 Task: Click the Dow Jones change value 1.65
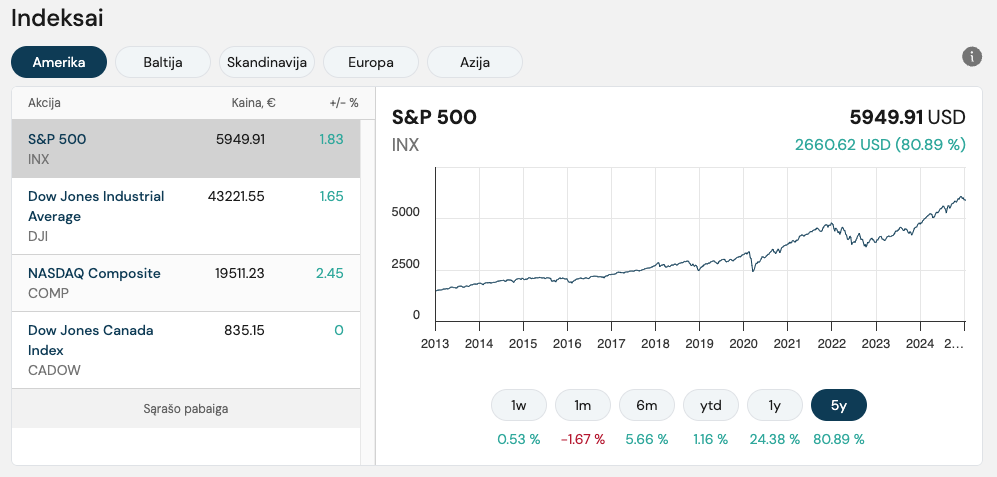(x=331, y=197)
